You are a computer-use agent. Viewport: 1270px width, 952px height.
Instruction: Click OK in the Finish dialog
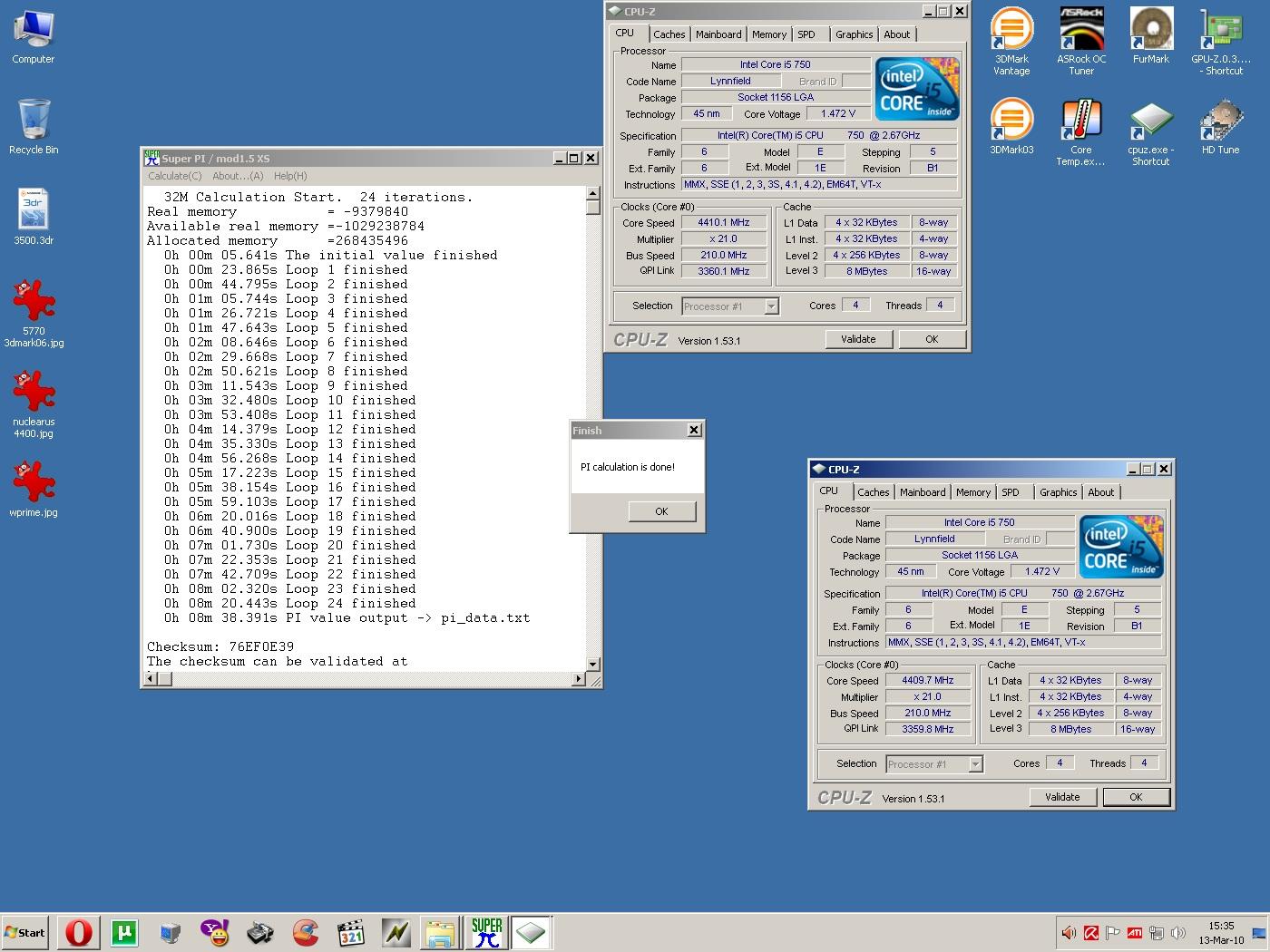[662, 511]
